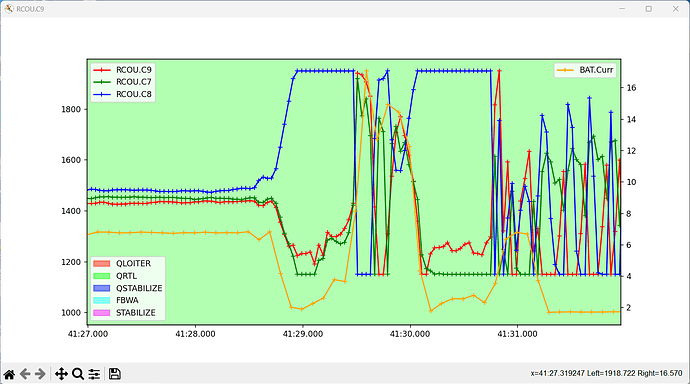Click the STABILIZE magenta legend swatch

(x=102, y=313)
